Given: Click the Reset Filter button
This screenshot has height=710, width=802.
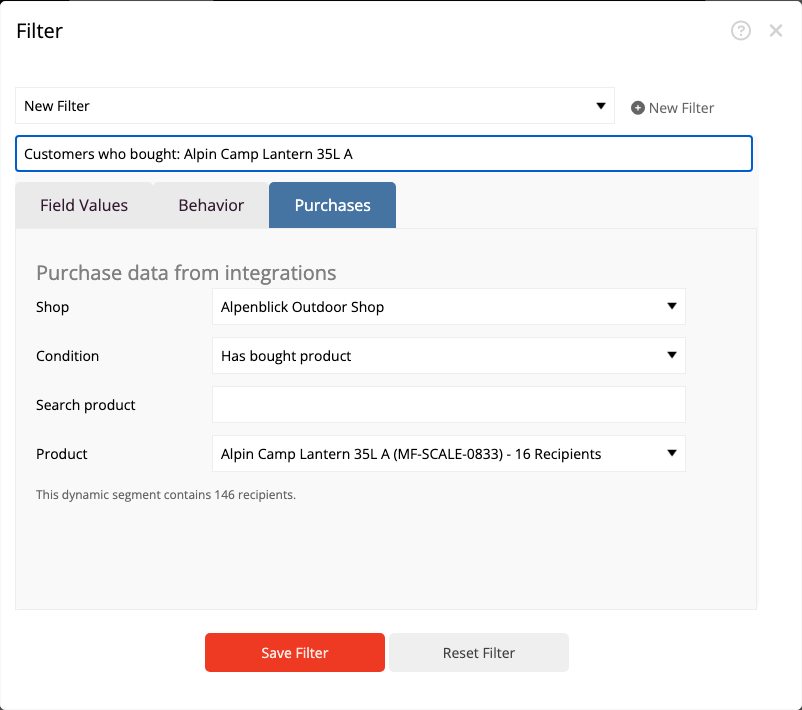Looking at the screenshot, I should coord(479,653).
